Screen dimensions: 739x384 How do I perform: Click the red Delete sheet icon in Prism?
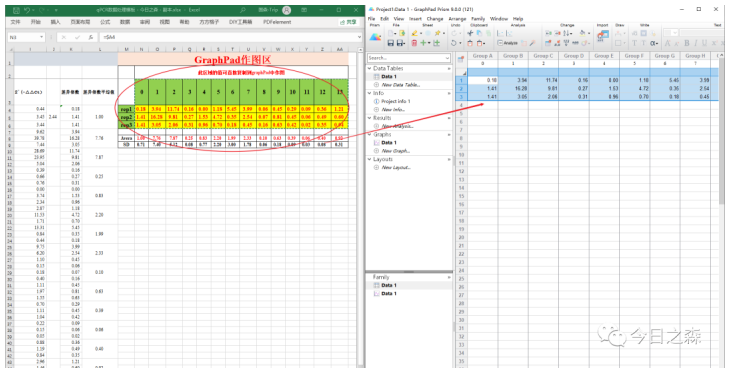tap(414, 43)
